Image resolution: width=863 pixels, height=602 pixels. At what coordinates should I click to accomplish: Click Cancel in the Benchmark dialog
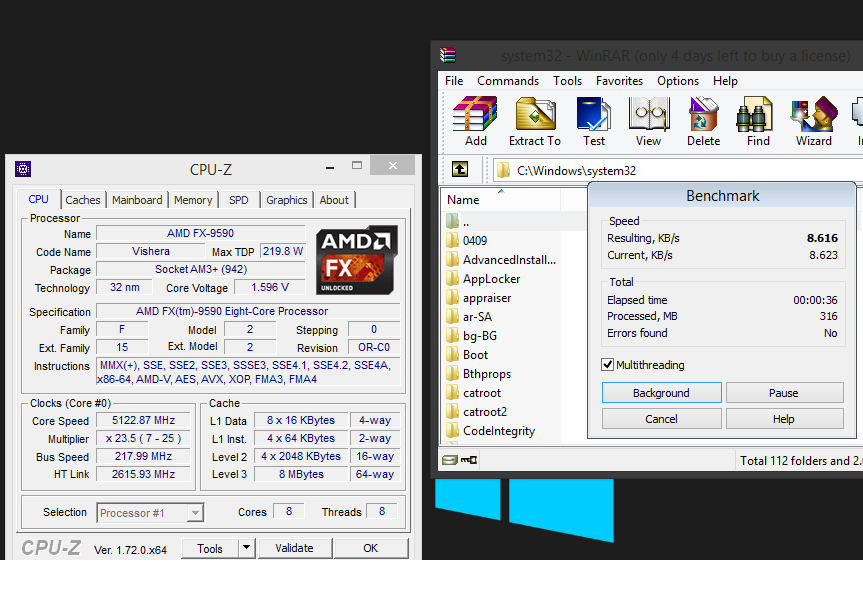[662, 419]
